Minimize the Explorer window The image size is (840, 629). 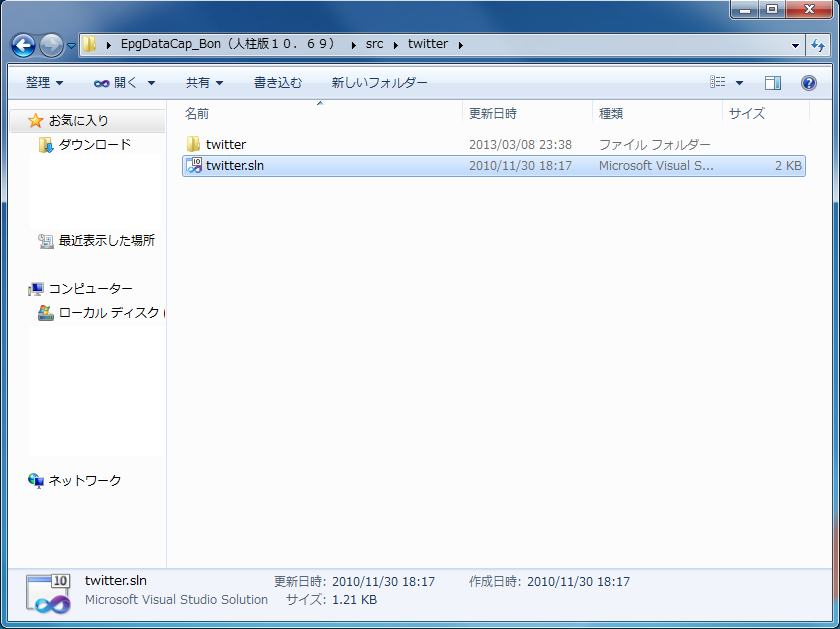(x=745, y=9)
